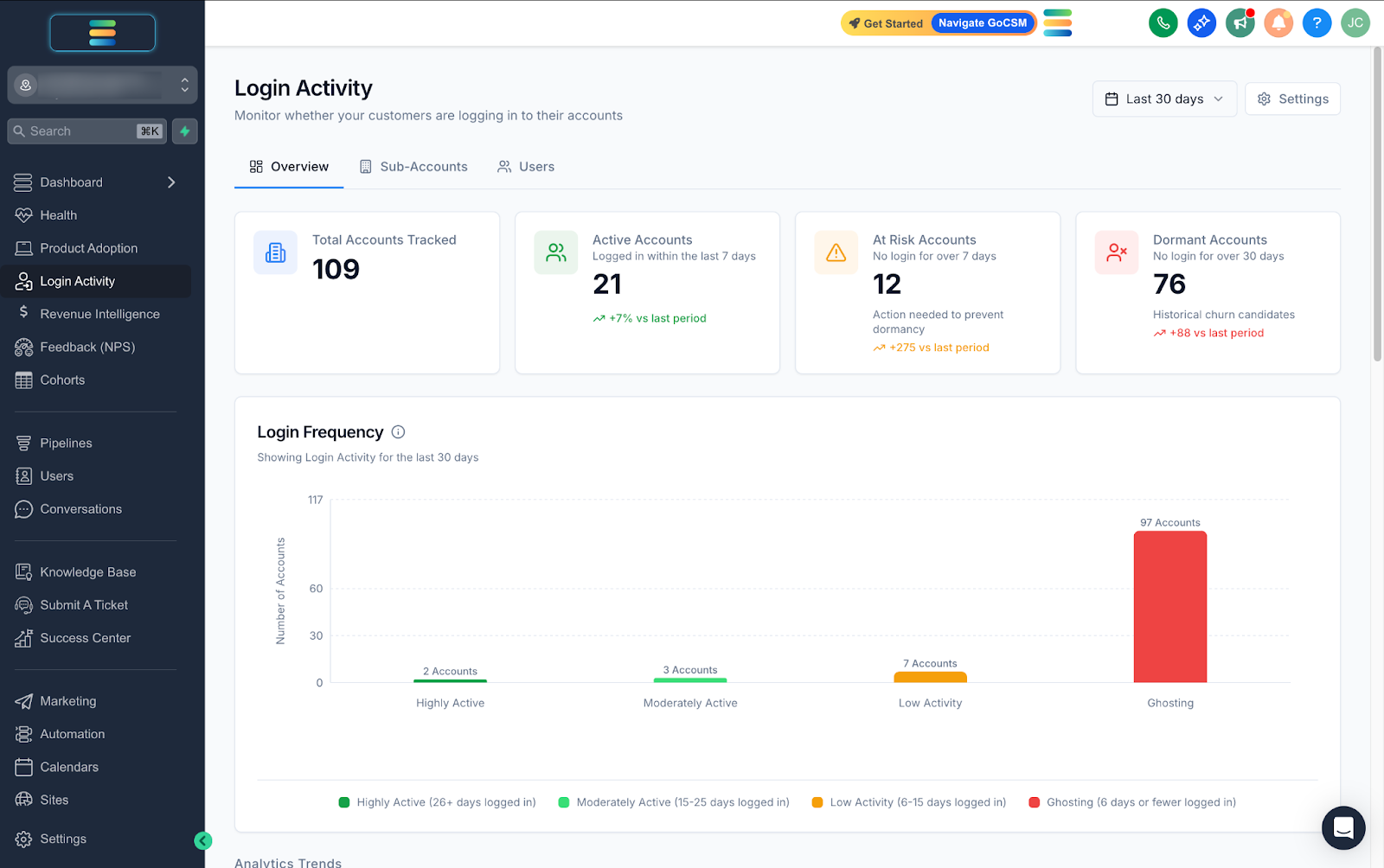Open the chat widget bubble icon
Screen dimensions: 1384x868
(1343, 828)
